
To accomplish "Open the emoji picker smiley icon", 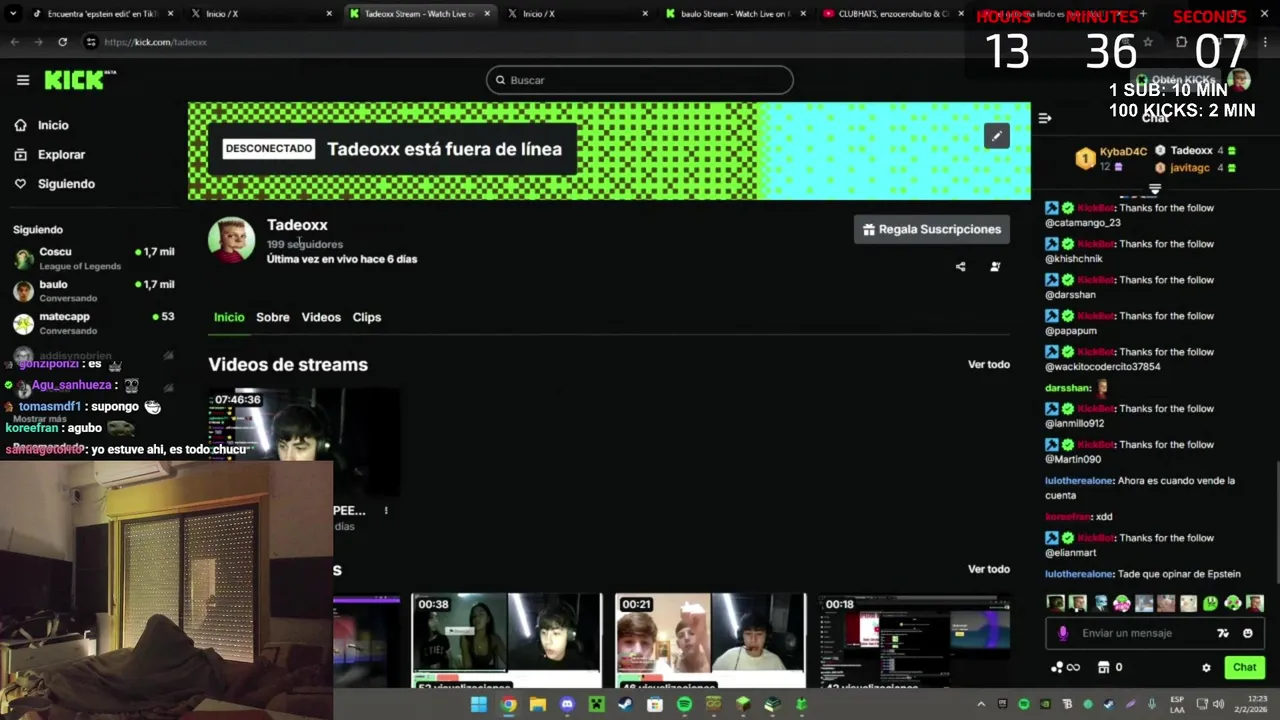I will (x=1248, y=633).
